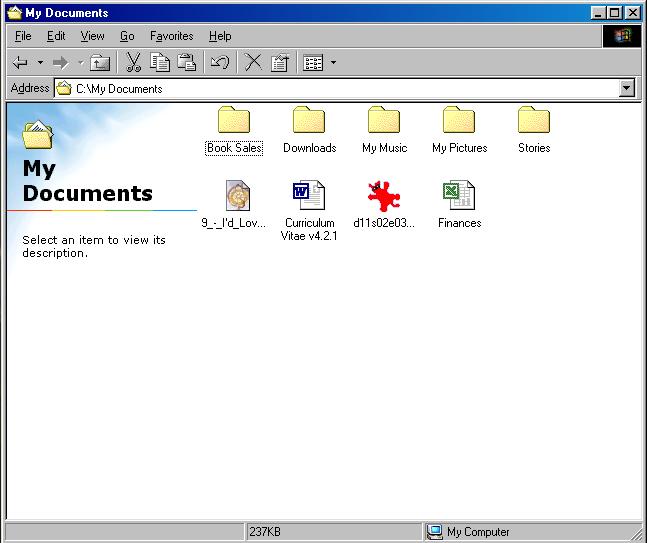Click the "Book Sales" label
The image size is (647, 543).
tap(234, 148)
